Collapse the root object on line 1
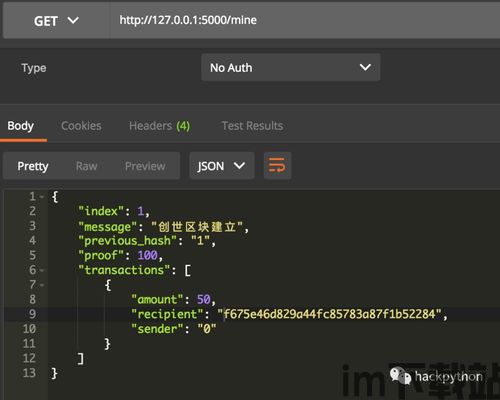500x400 pixels. [x=42, y=197]
